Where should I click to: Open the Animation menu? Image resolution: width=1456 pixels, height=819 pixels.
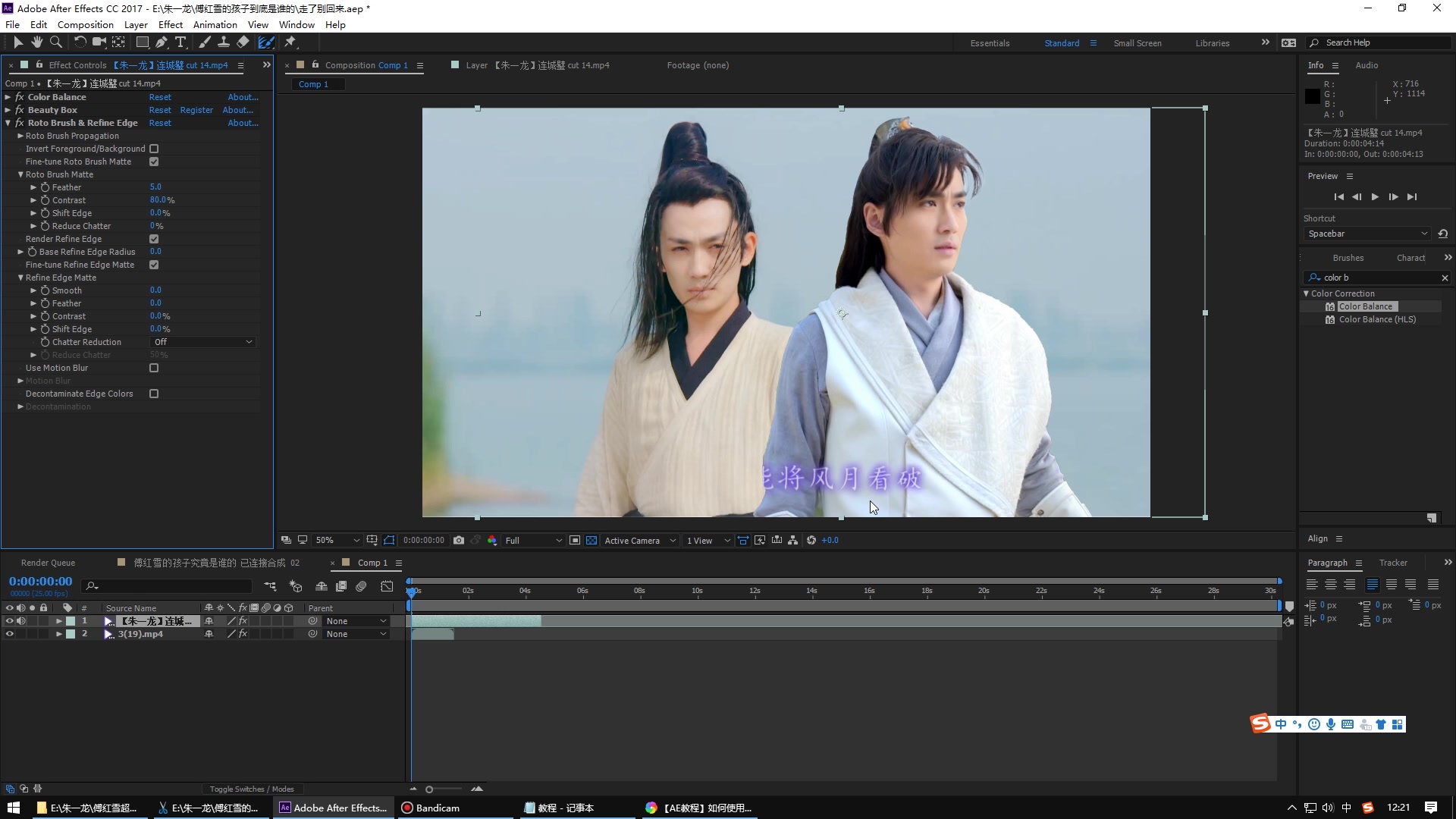point(215,24)
